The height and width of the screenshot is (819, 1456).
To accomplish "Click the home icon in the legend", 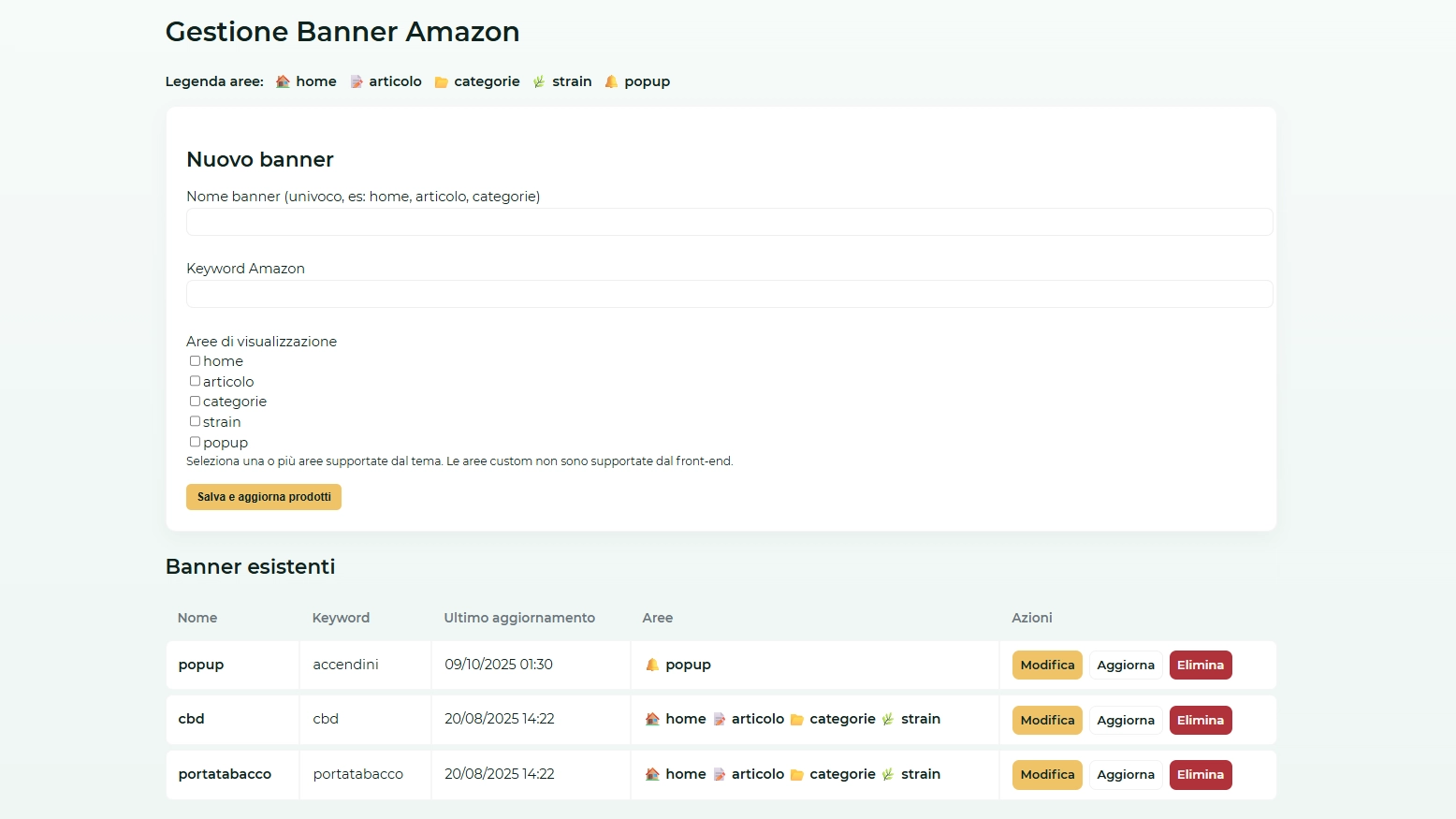I will pyautogui.click(x=283, y=81).
